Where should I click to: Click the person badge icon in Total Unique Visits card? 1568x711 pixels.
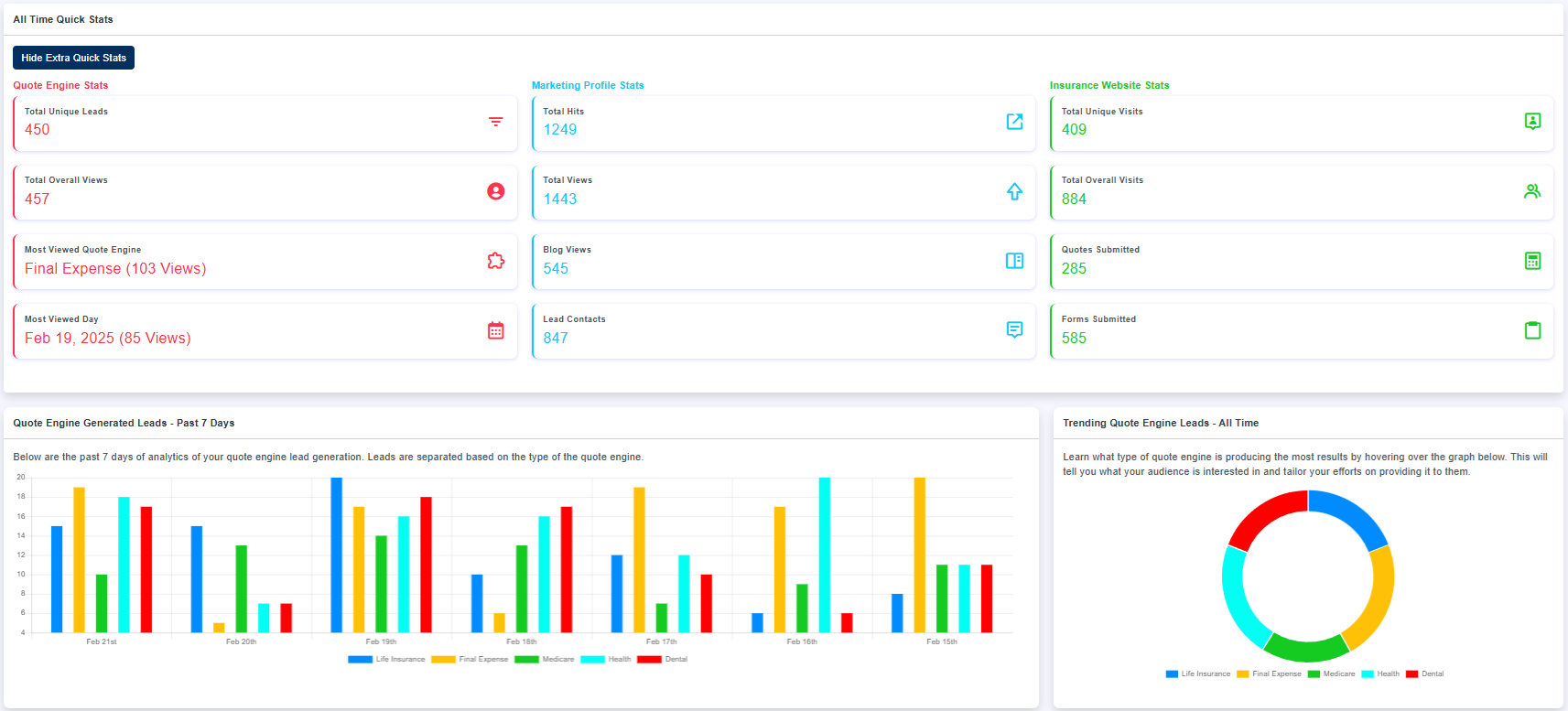[1532, 121]
